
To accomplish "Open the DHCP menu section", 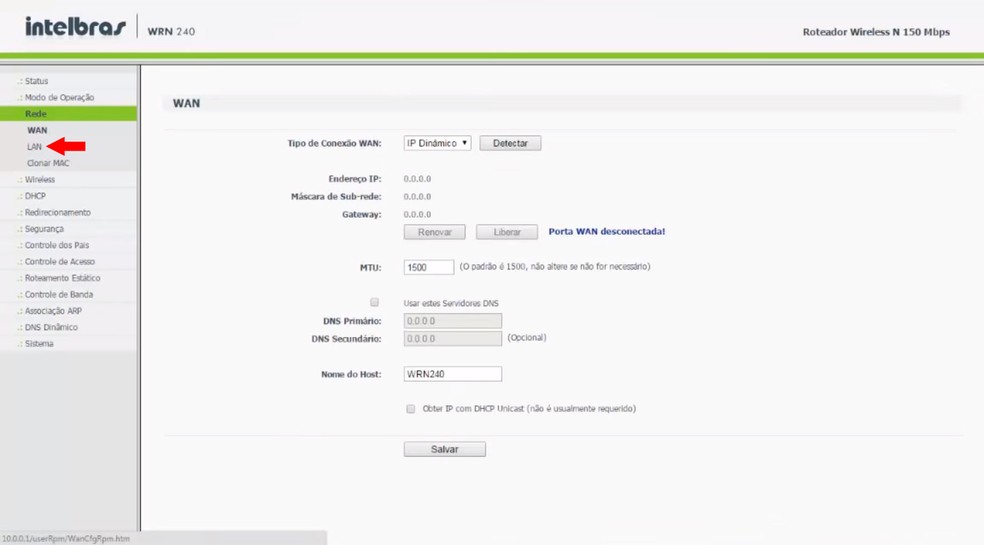I will click(x=35, y=196).
